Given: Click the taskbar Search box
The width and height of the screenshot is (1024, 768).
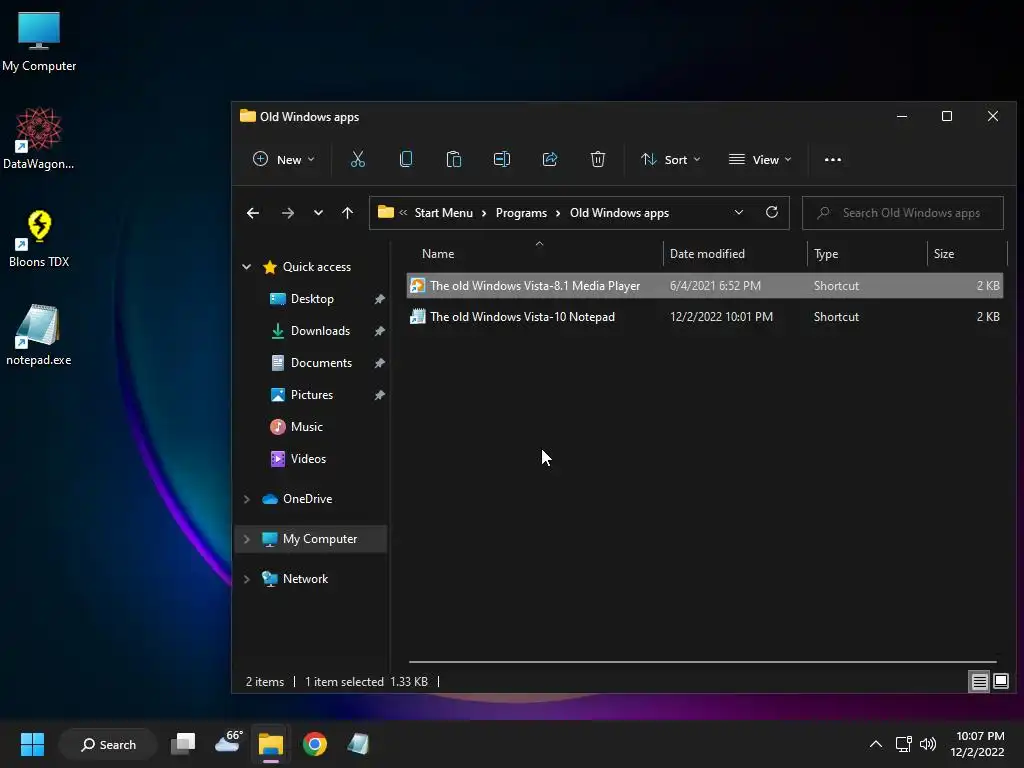Looking at the screenshot, I should click(108, 744).
